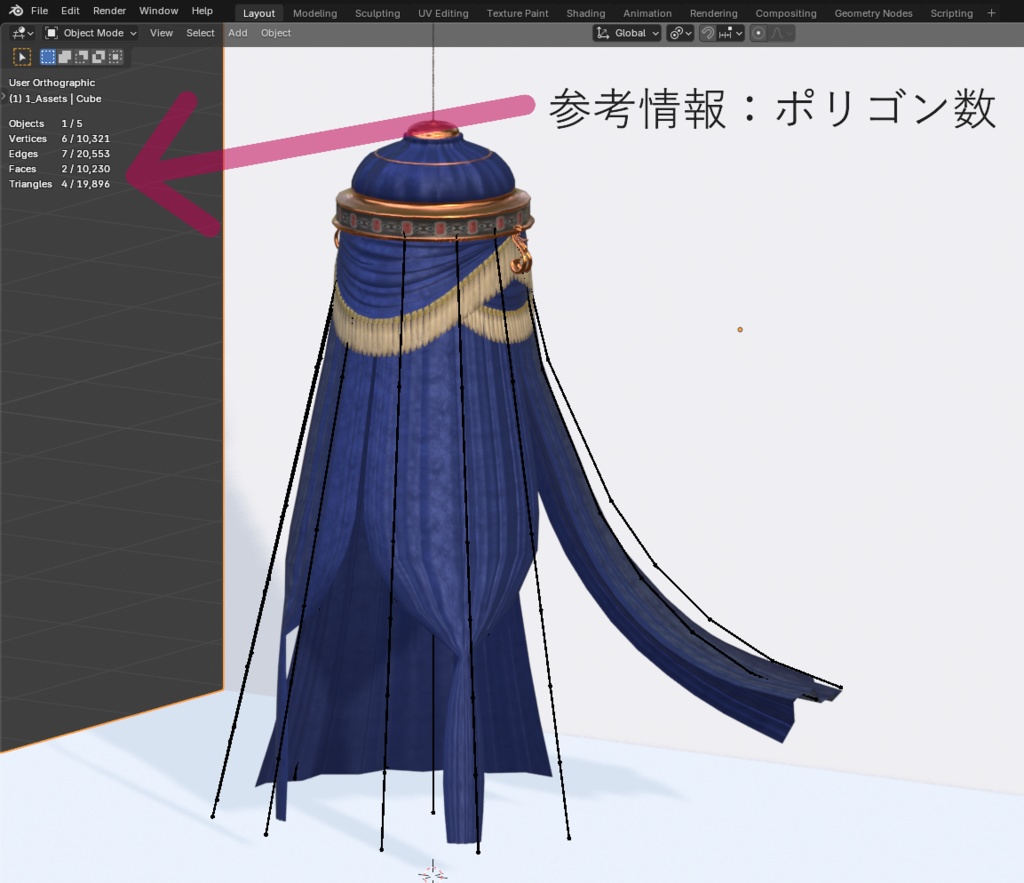Toggle snapping magnet icon
Screen dimensions: 1024x883
pyautogui.click(x=707, y=33)
